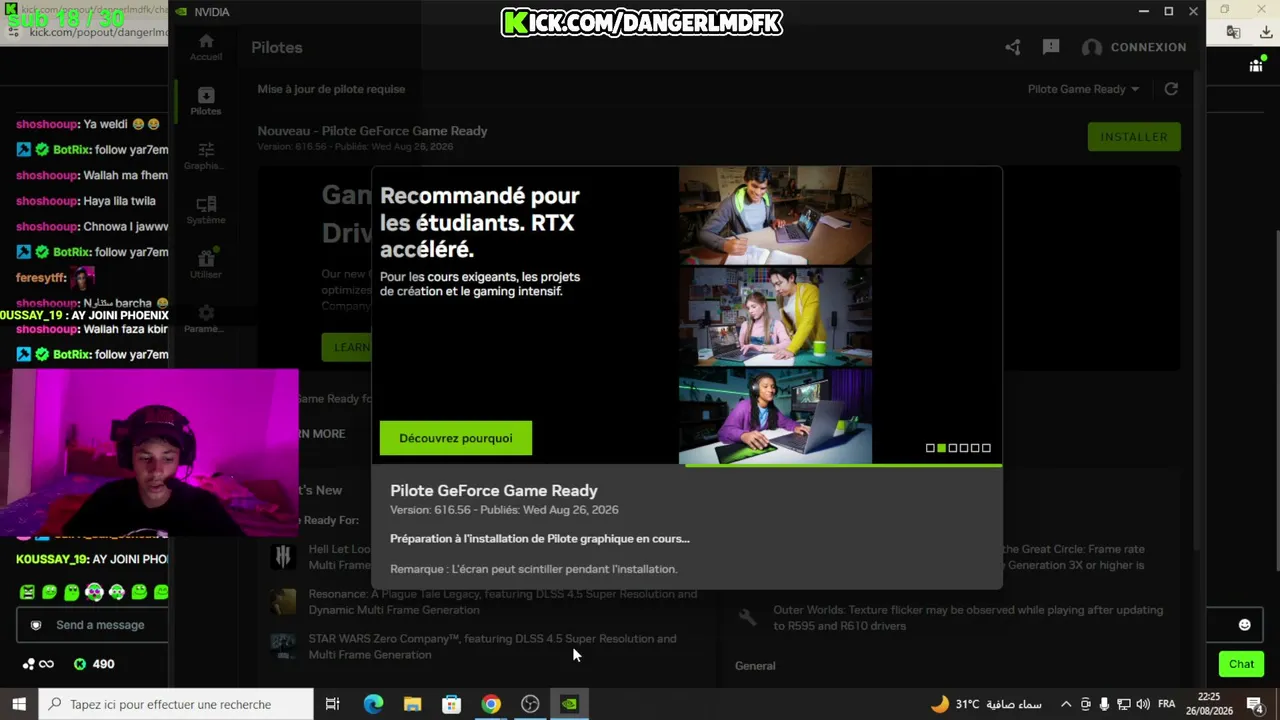
Task: Show hidden icons tray chevron
Action: tap(1066, 704)
